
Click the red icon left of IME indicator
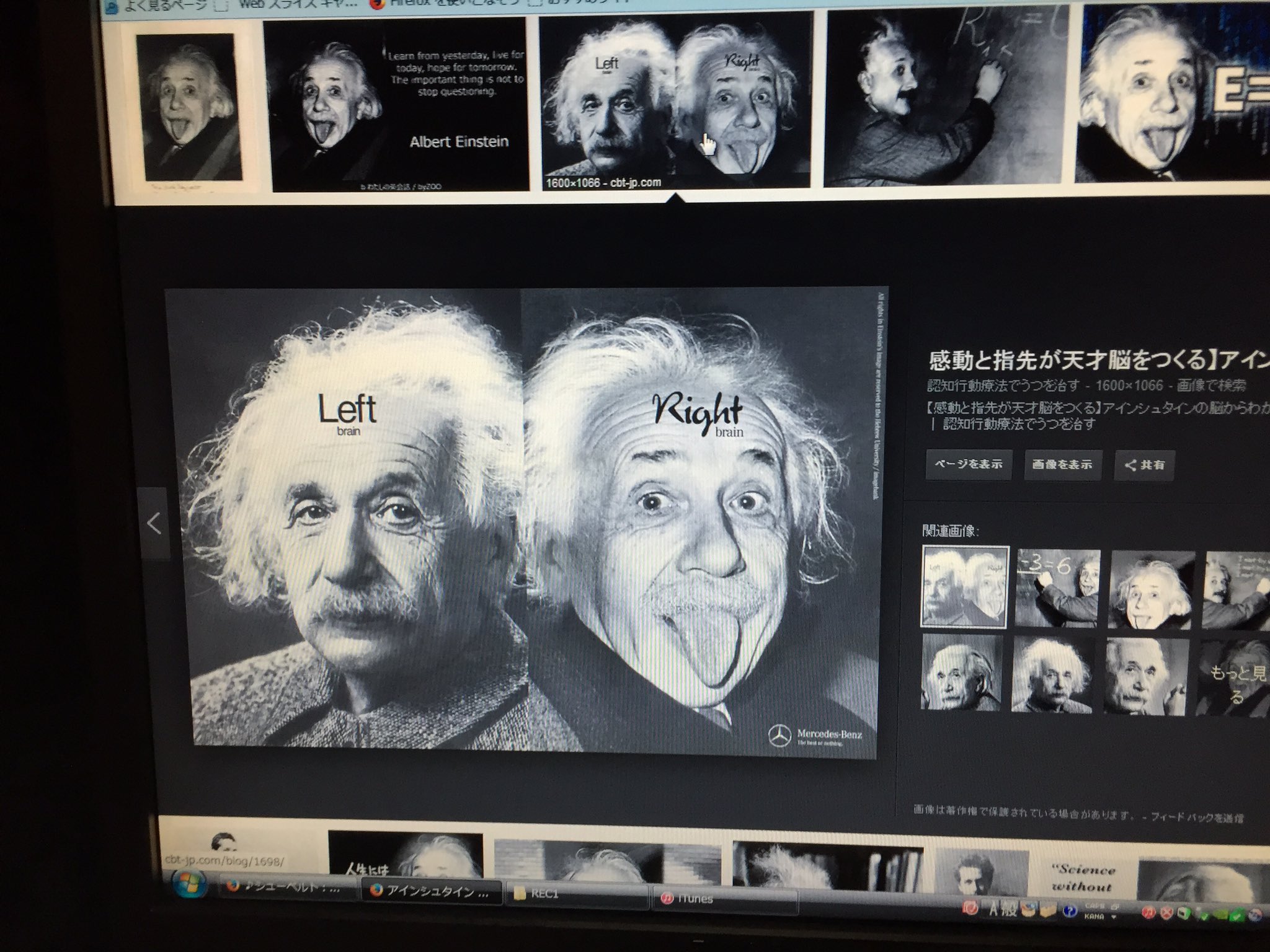[x=969, y=909]
